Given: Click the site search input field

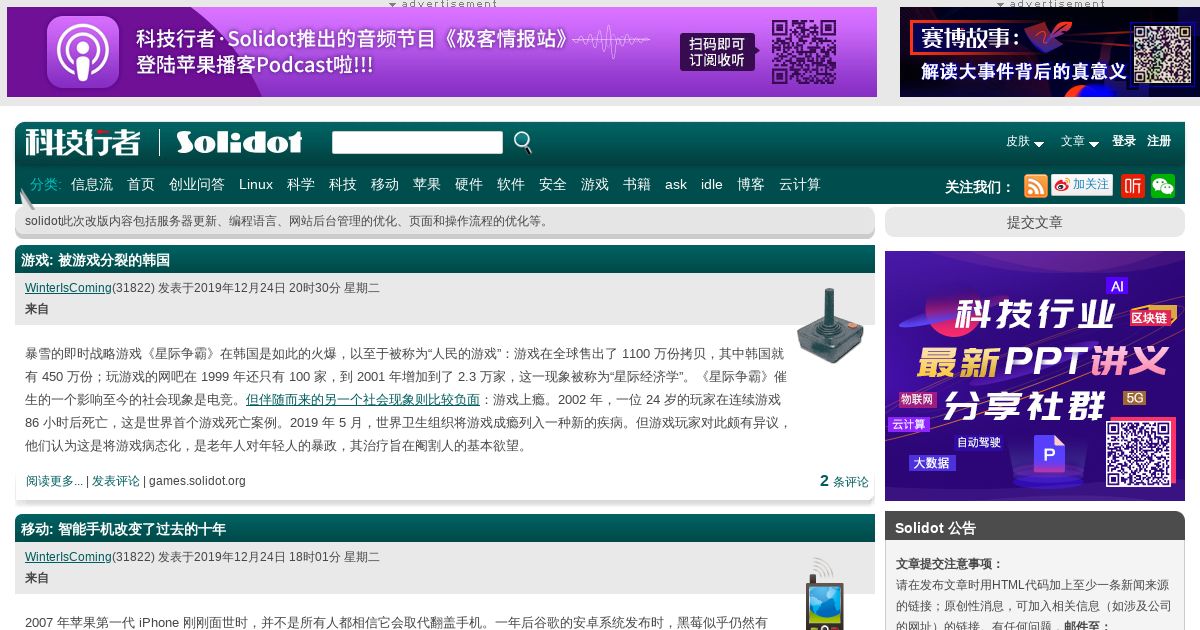Looking at the screenshot, I should 417,143.
